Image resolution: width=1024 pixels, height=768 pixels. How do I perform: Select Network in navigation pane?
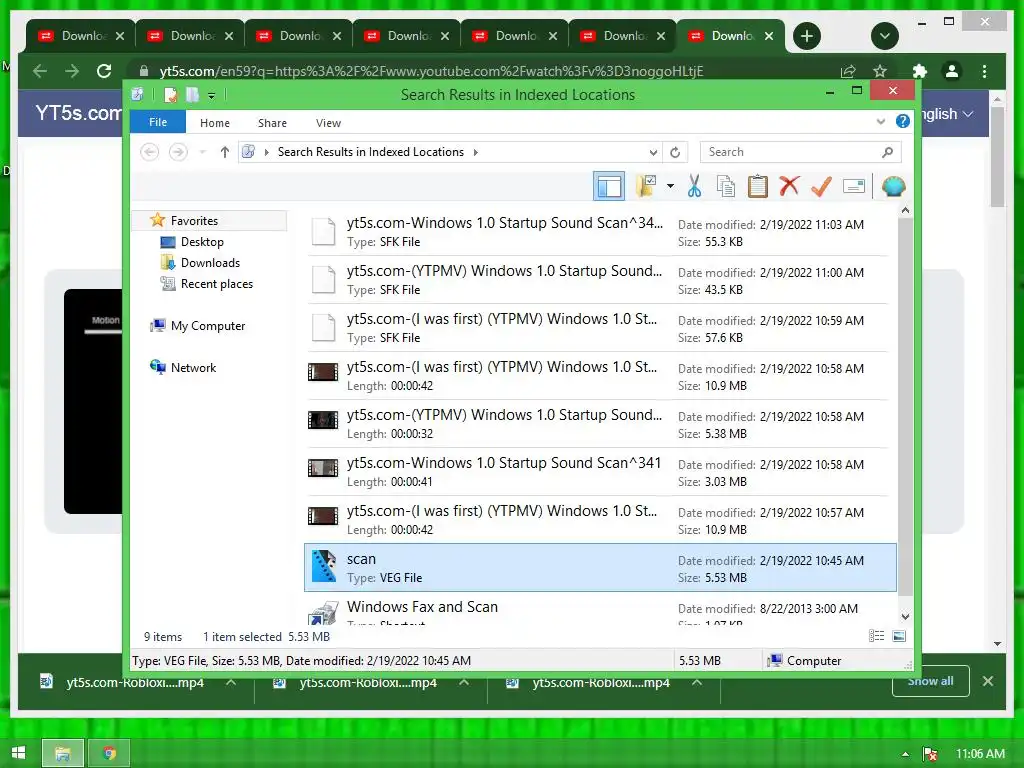point(193,367)
